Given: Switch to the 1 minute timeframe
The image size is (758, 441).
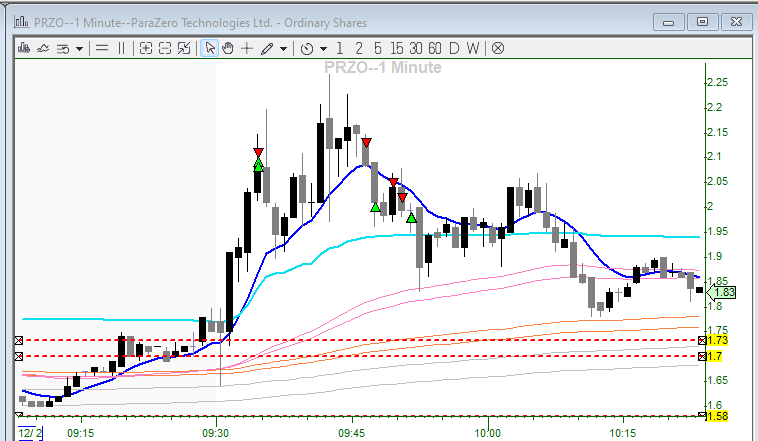Looking at the screenshot, I should pos(340,48).
